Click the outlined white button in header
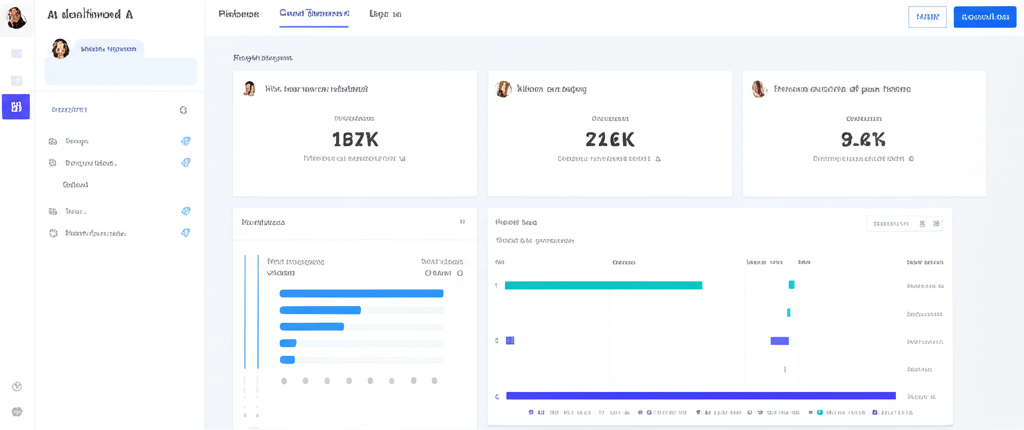The height and width of the screenshot is (430, 1024). (927, 17)
